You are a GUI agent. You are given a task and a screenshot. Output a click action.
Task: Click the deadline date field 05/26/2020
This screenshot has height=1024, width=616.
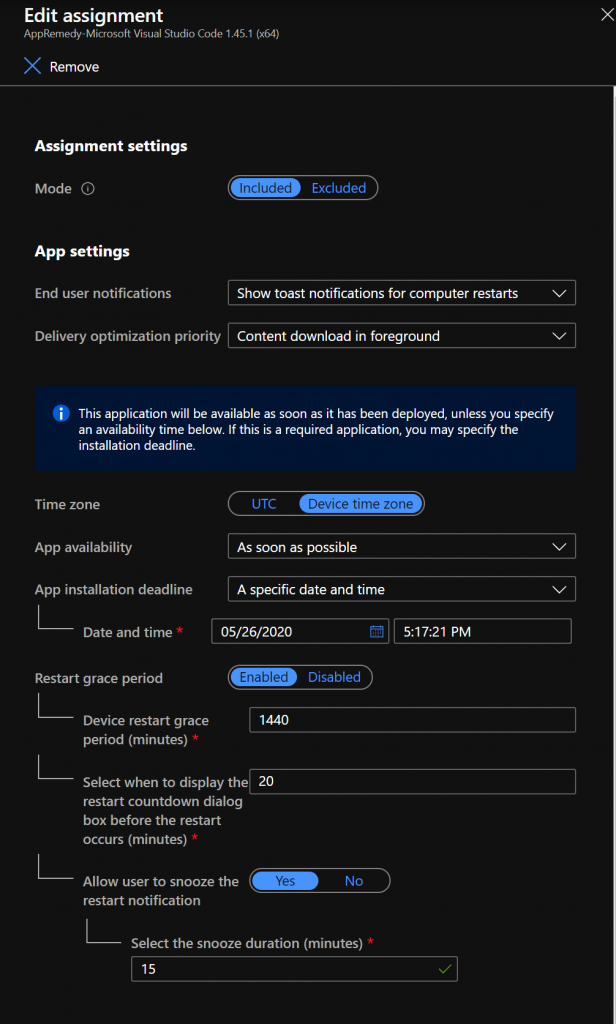coord(300,632)
